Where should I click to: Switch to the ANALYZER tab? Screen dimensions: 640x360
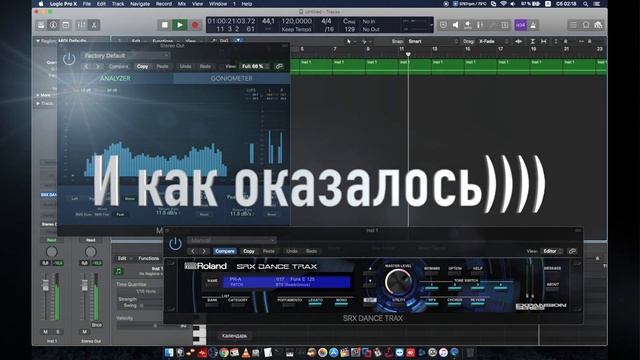coord(115,78)
